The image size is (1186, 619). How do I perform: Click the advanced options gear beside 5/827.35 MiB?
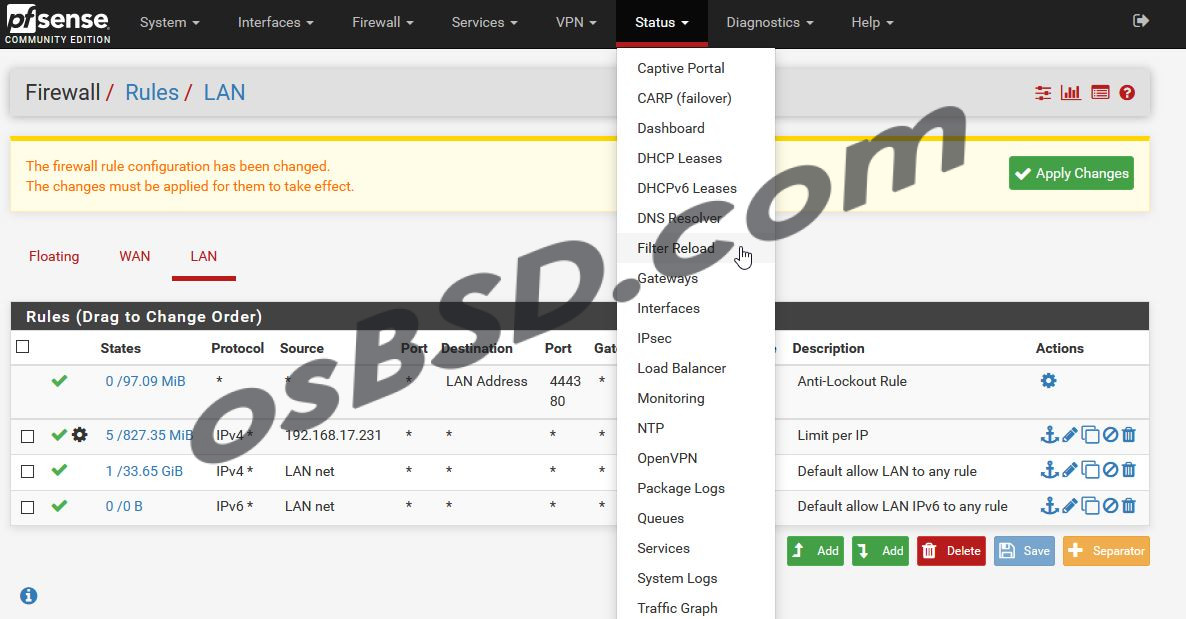coord(79,434)
